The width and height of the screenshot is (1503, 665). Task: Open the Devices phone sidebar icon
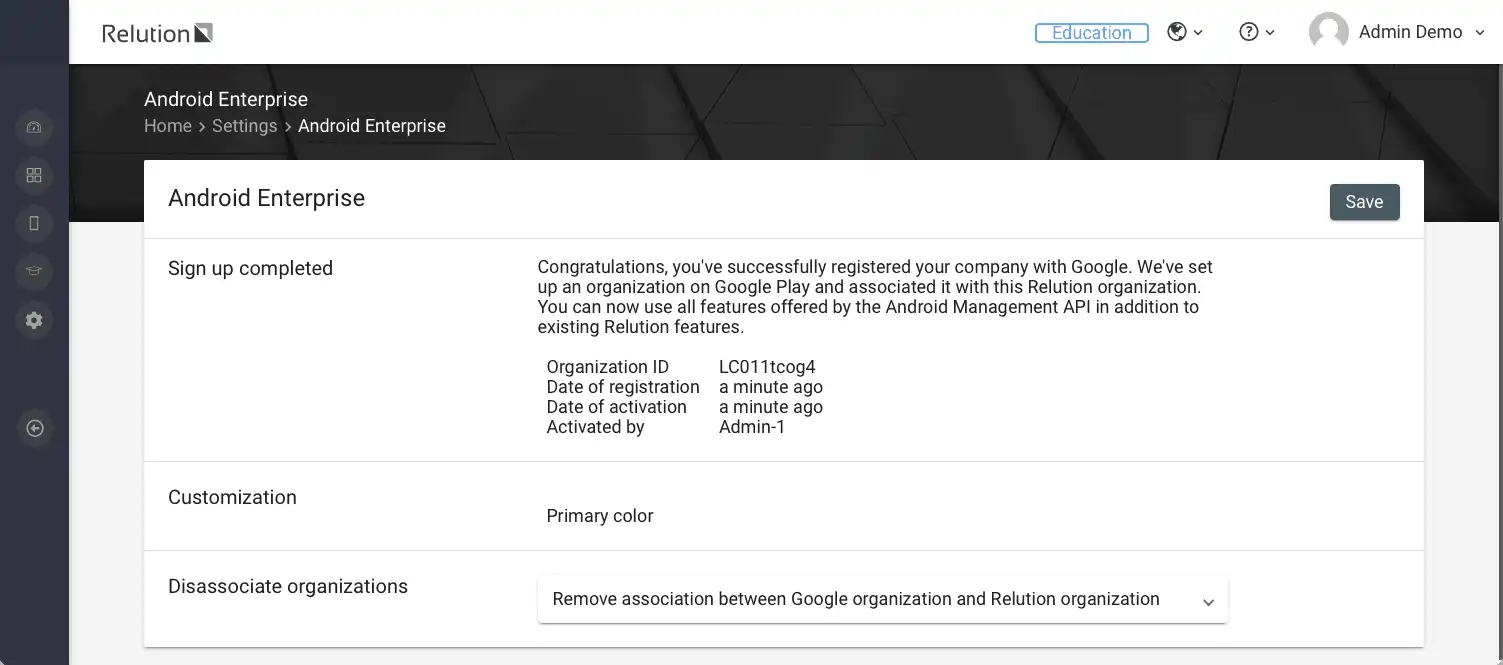coord(34,224)
